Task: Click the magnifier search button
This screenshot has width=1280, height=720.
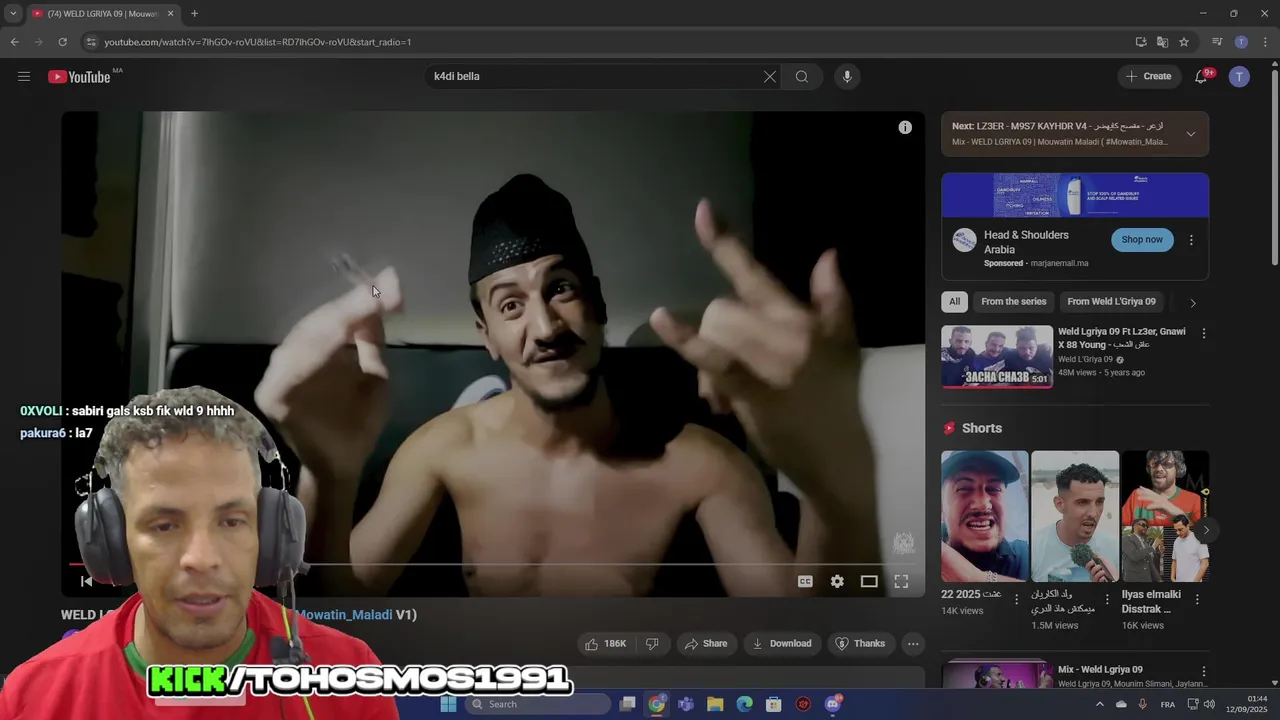Action: (x=802, y=76)
